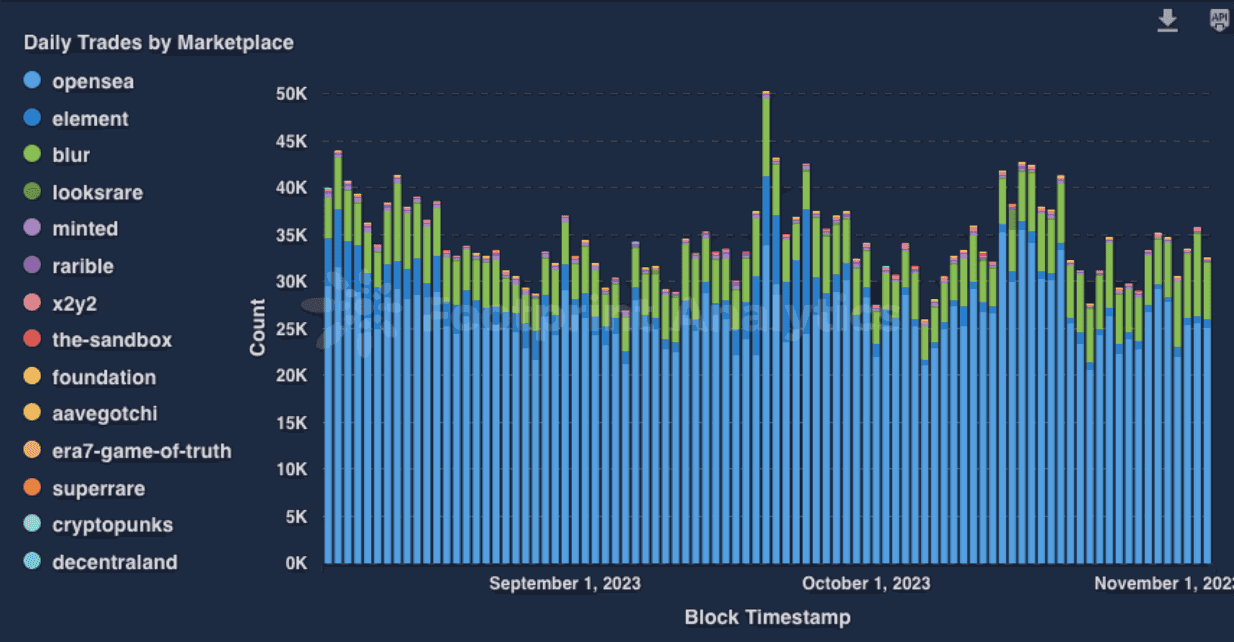This screenshot has width=1234, height=642.
Task: Click the September 1, 2023 axis label
Action: click(565, 583)
